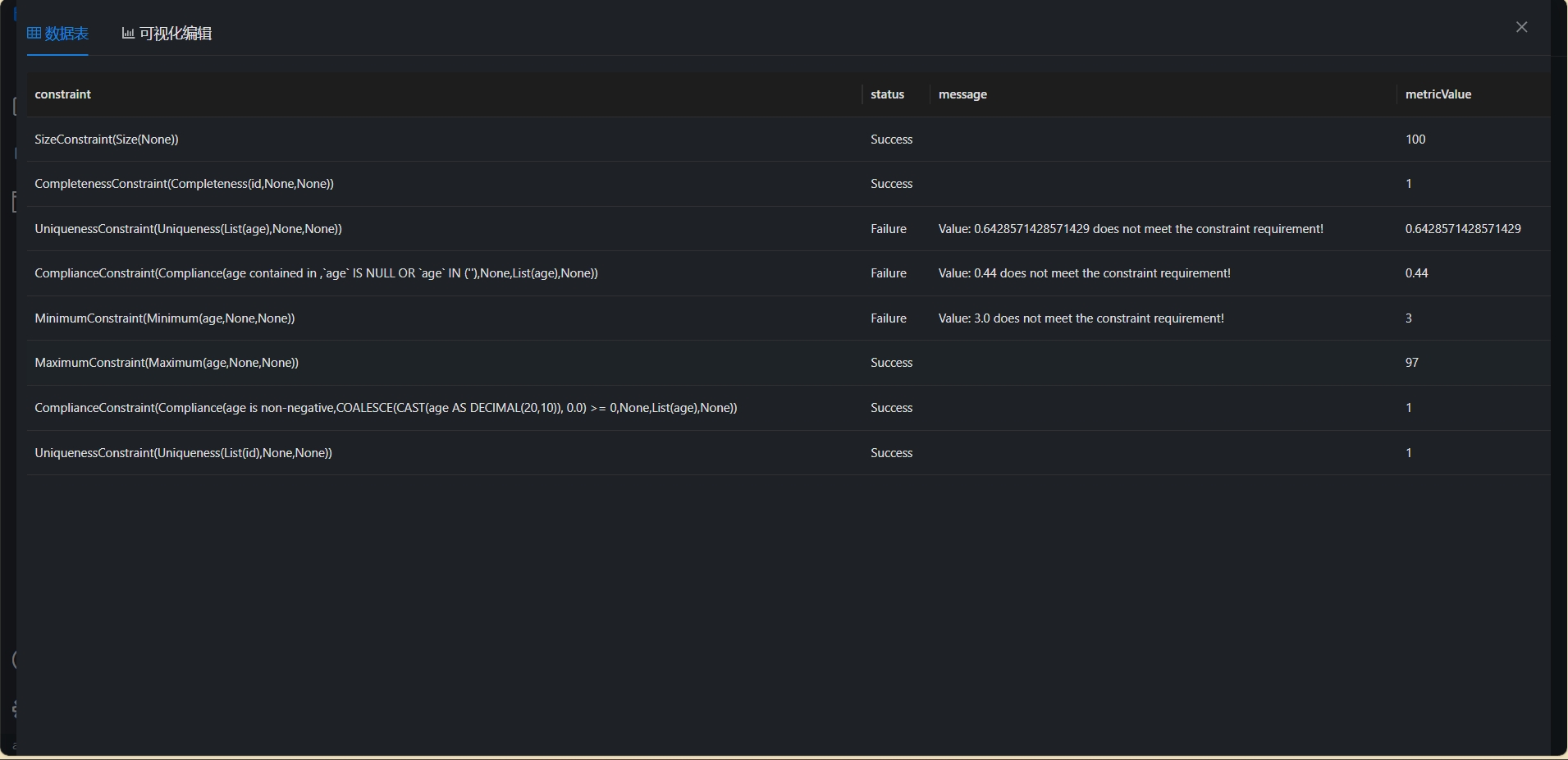Screen dimensions: 1568x760
Task: Close the data table dialog
Action: pos(1521,27)
